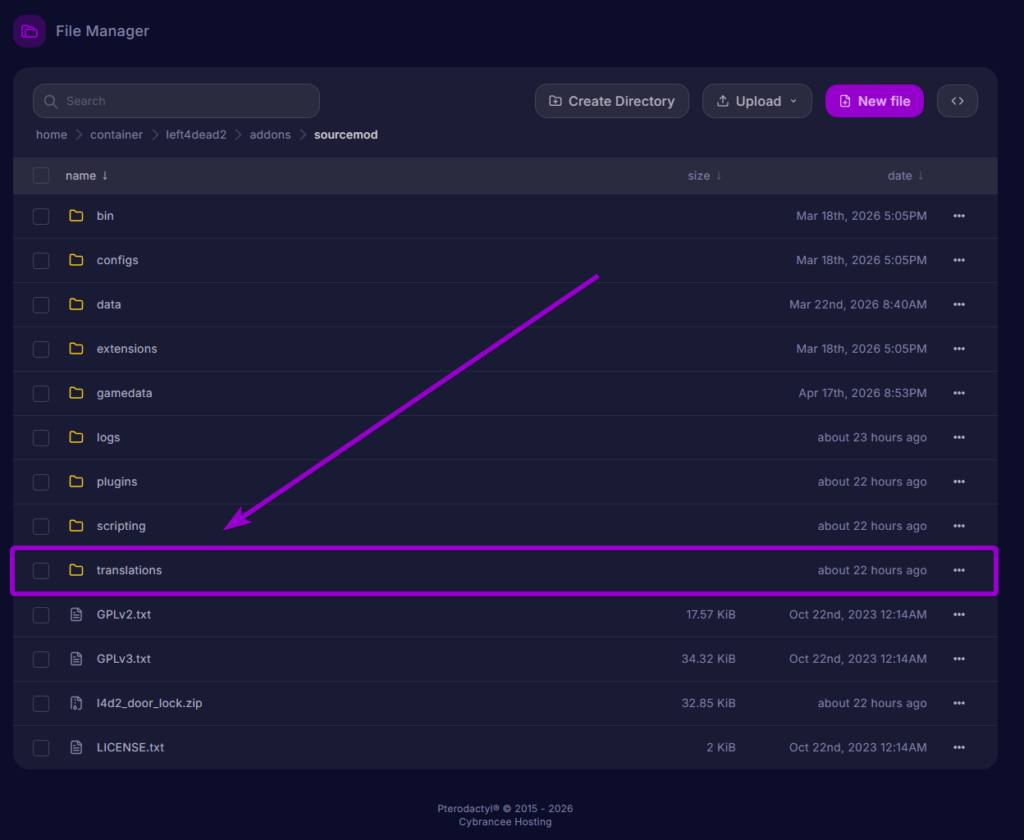Screen dimensions: 1024x840
Task: Open the actions menu for GPLv3.txt
Action: [959, 659]
